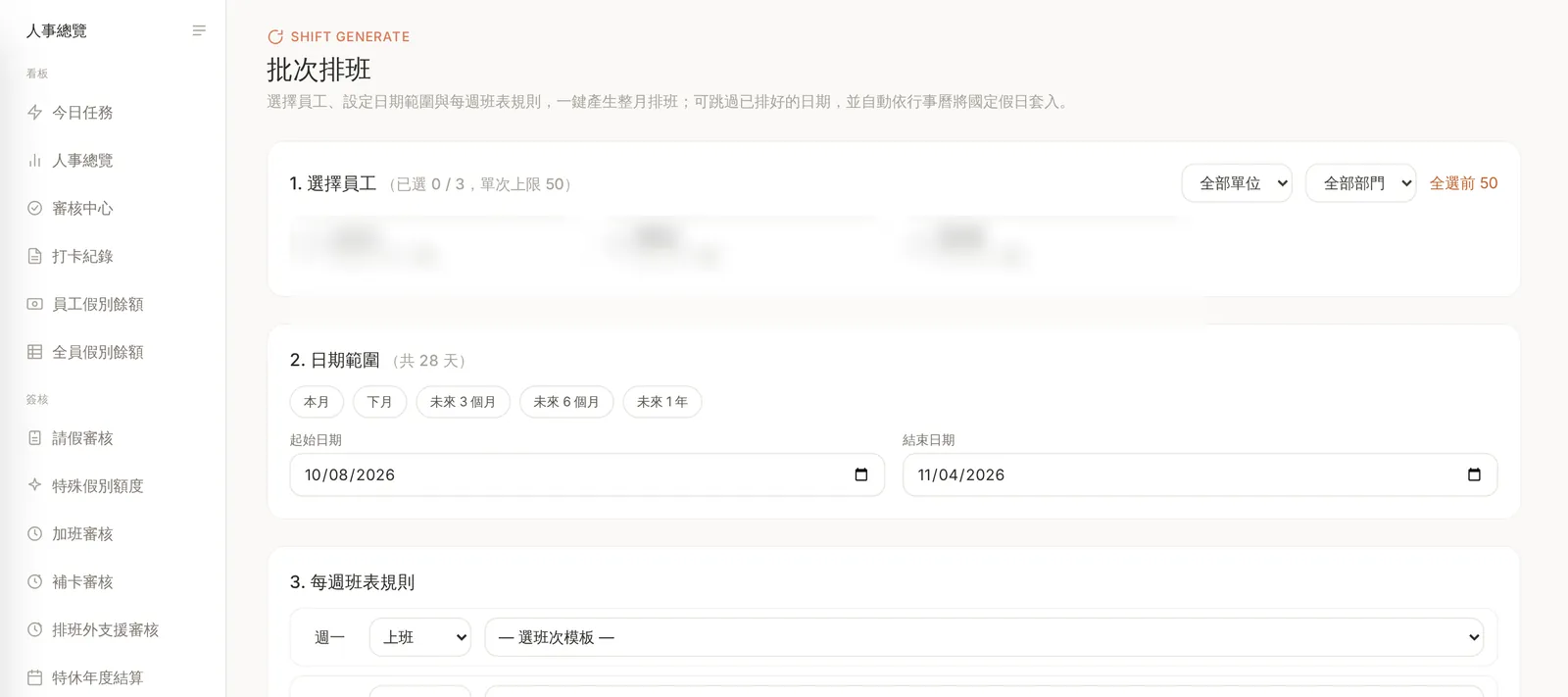Click the 共 28 天 day count text
This screenshot has height=697, width=1568.
429,361
